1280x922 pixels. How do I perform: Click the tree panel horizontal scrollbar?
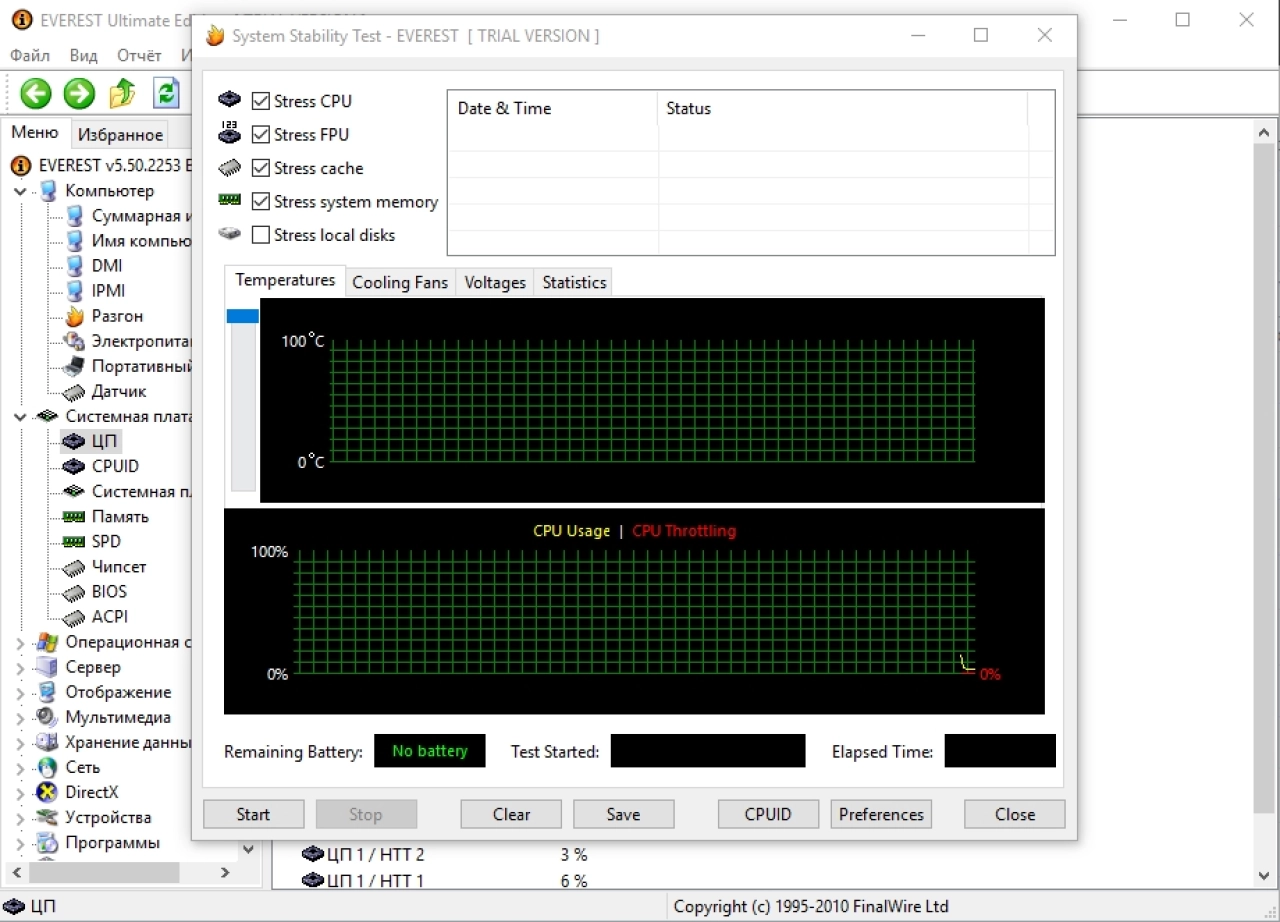[x=104, y=873]
